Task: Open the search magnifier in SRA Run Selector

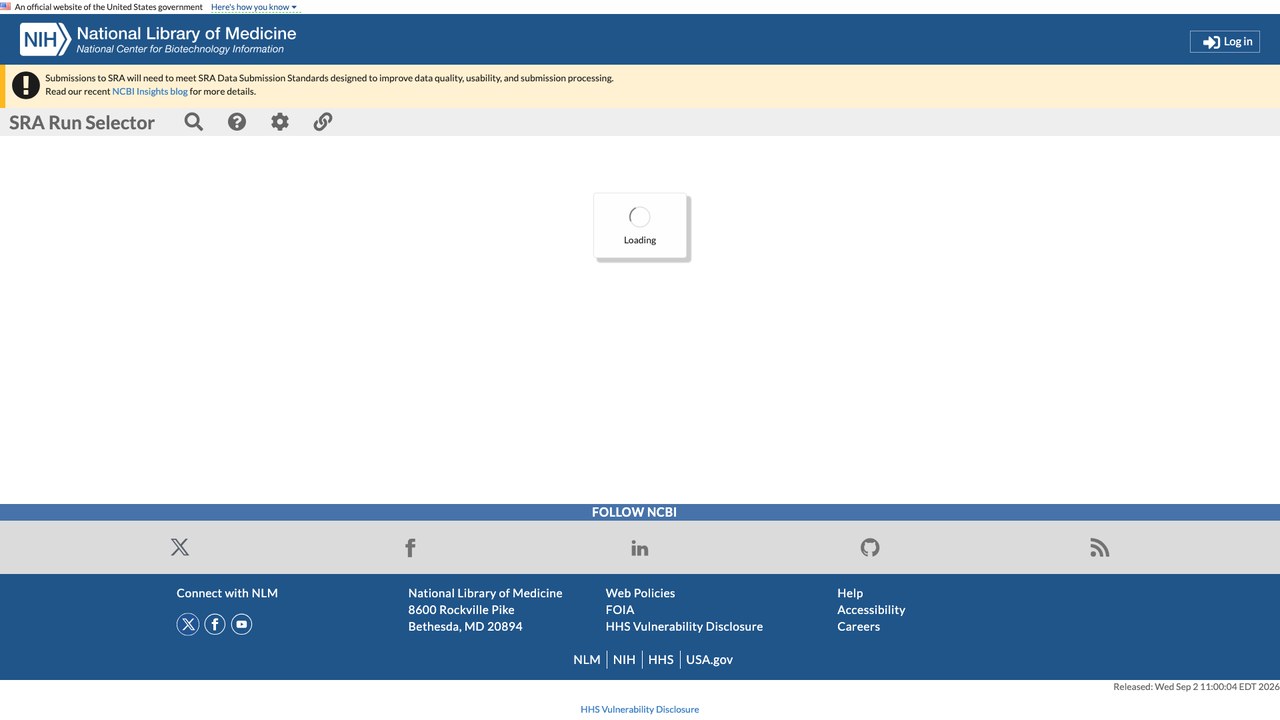Action: pos(194,122)
